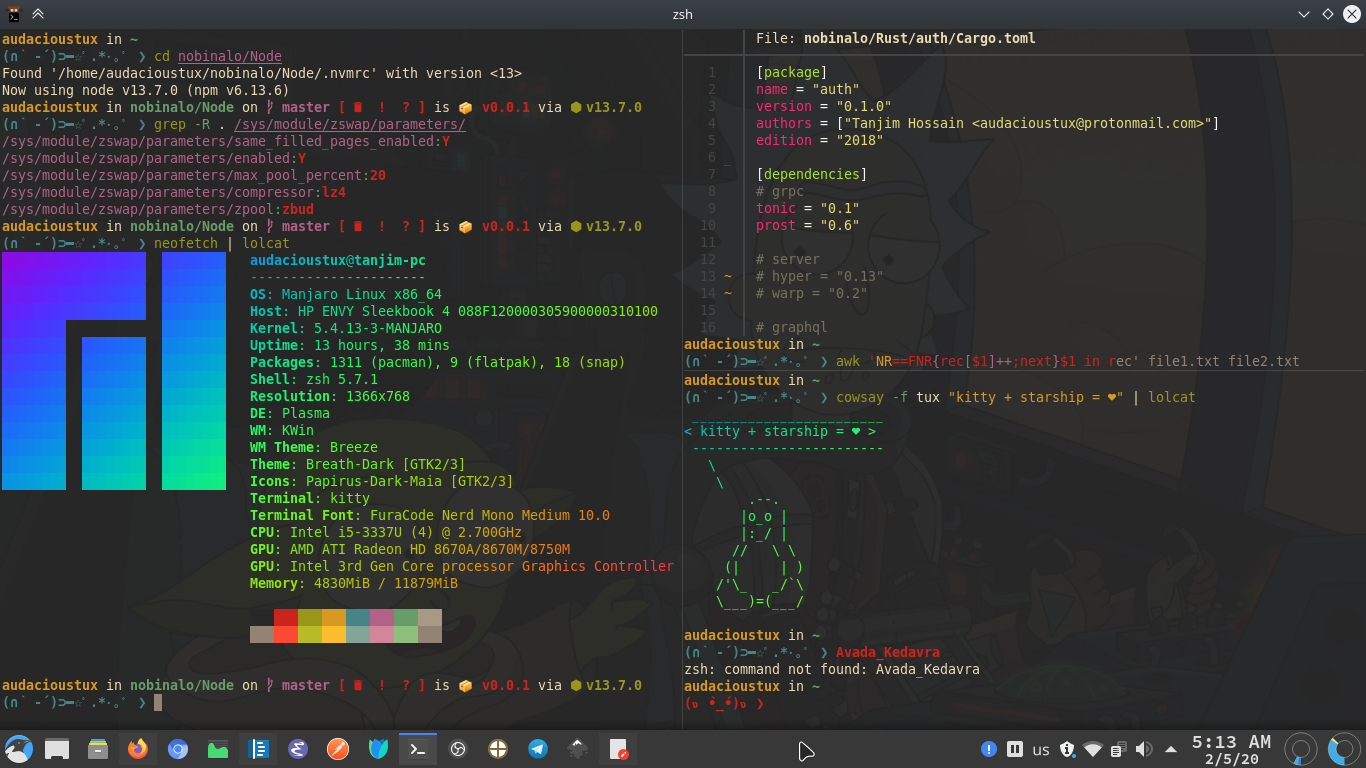Viewport: 1366px width, 768px height.
Task: Launch Postman from the taskbar
Action: point(338,749)
